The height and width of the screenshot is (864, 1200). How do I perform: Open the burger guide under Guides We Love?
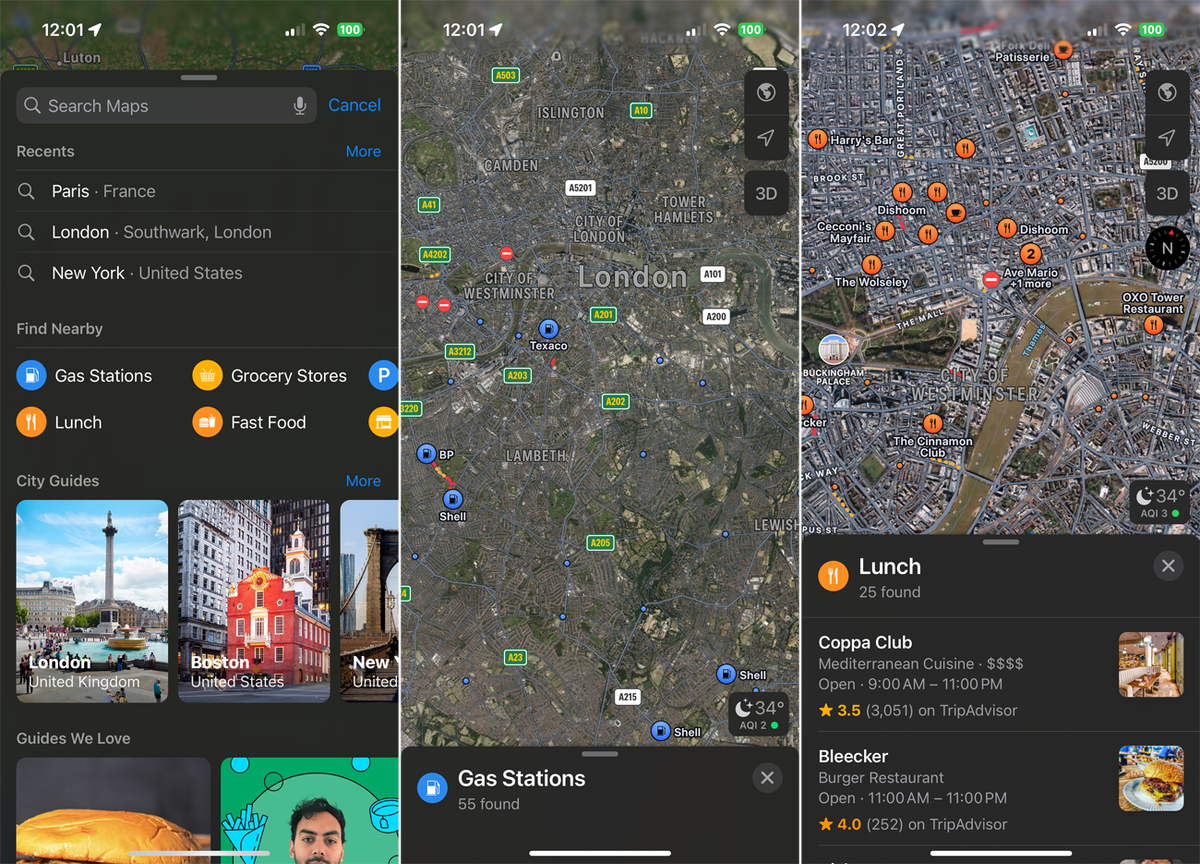pyautogui.click(x=113, y=810)
